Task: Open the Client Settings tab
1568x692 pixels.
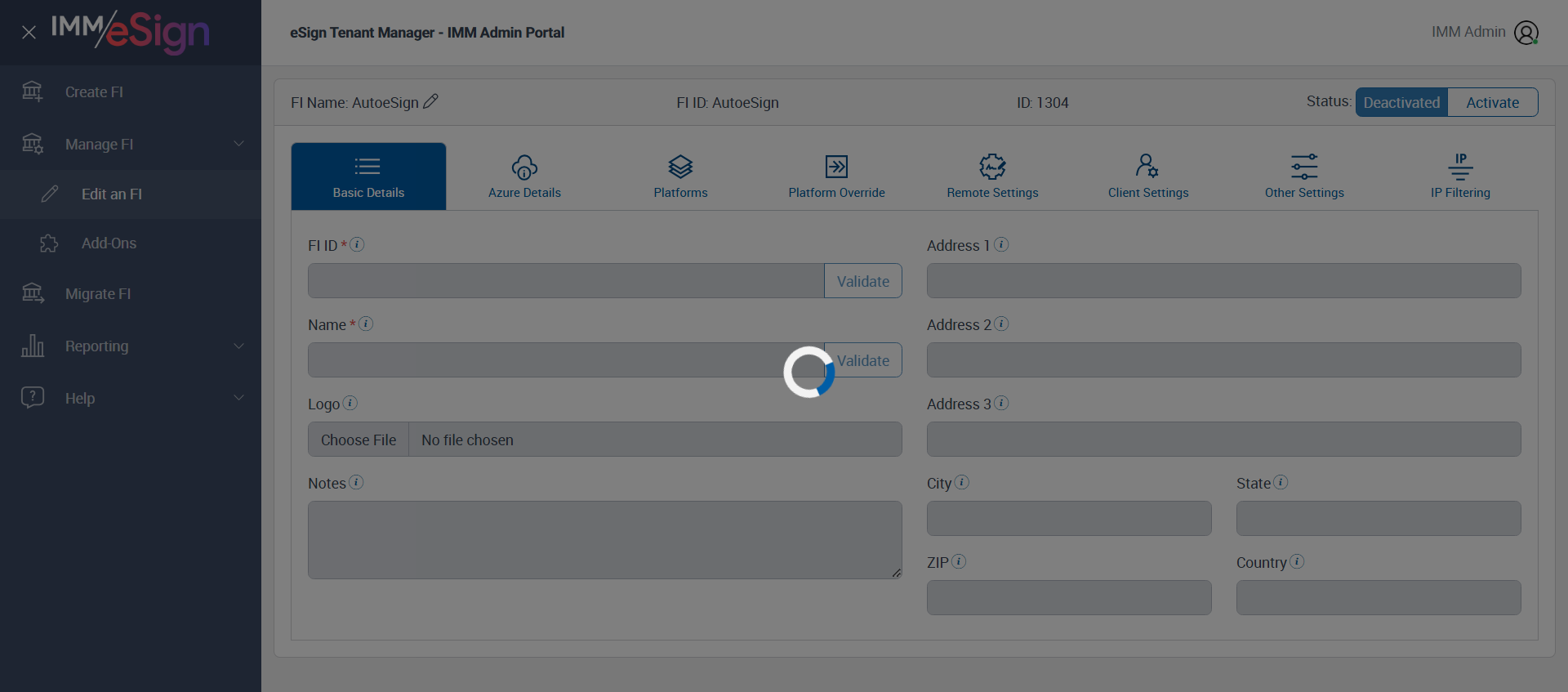Action: (x=1148, y=176)
